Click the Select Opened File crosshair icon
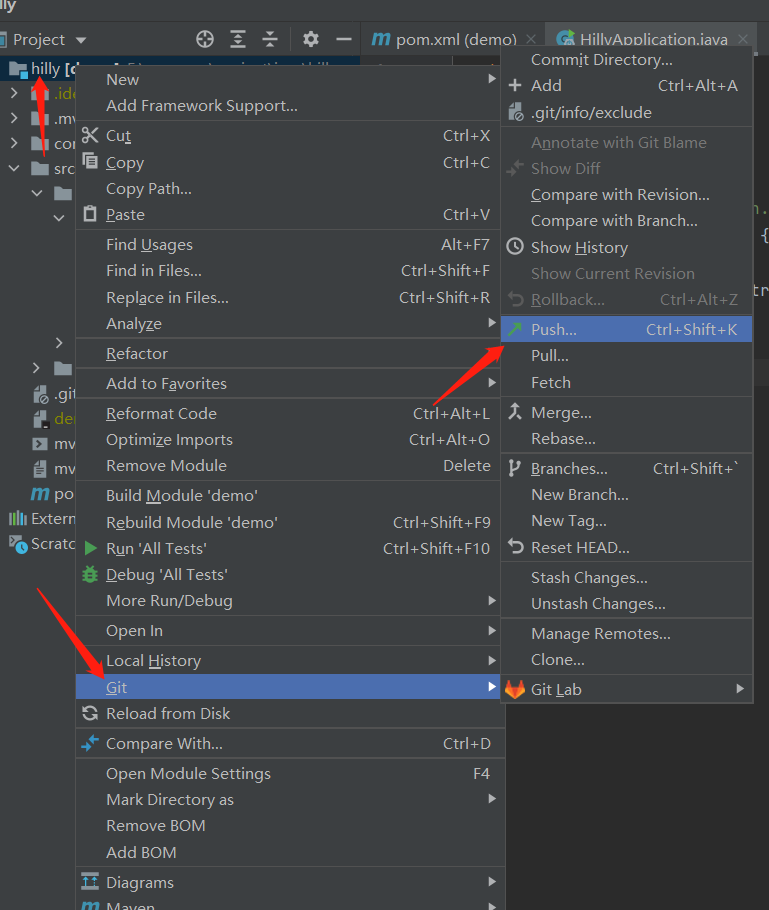769x910 pixels. tap(205, 39)
